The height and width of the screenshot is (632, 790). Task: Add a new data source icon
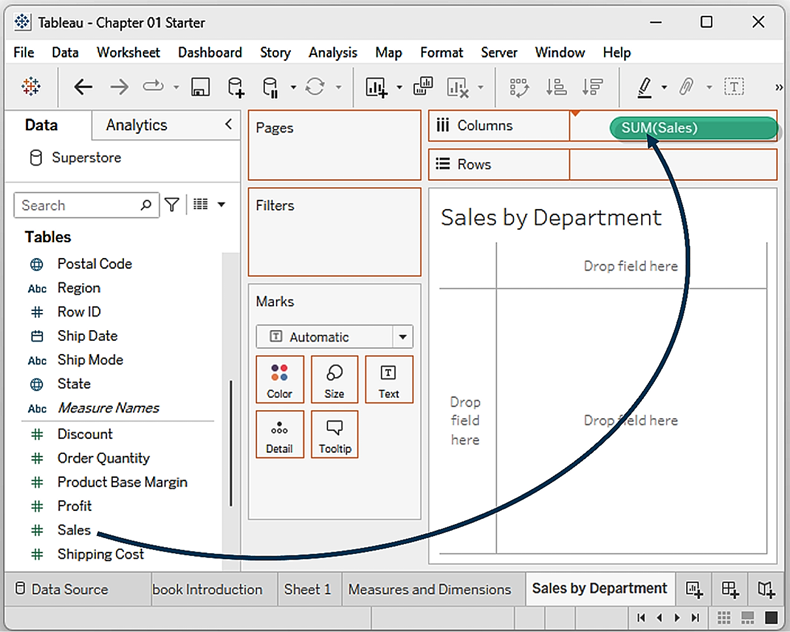point(236,87)
